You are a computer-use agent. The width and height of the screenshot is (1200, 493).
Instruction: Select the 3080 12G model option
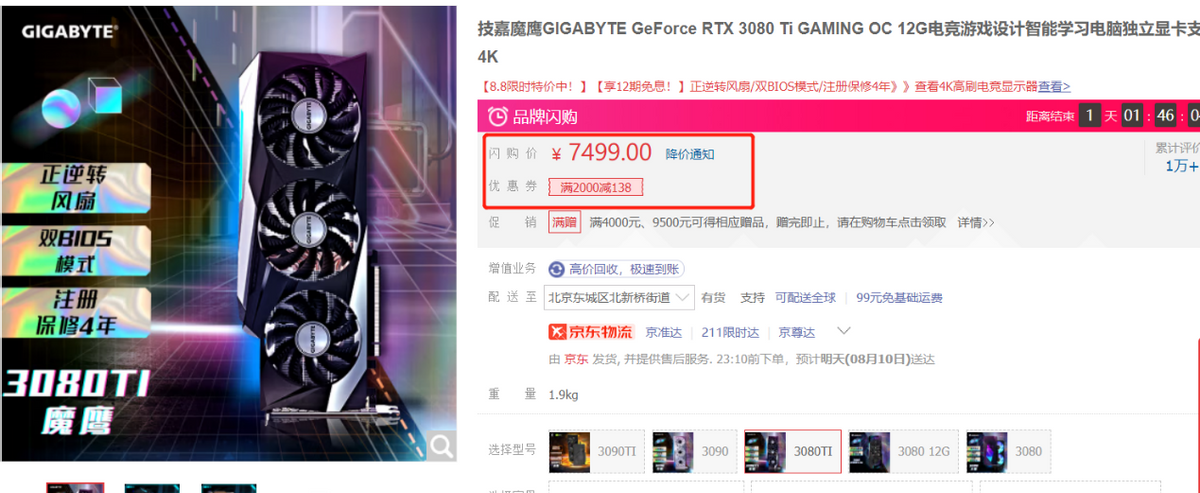[x=903, y=451]
